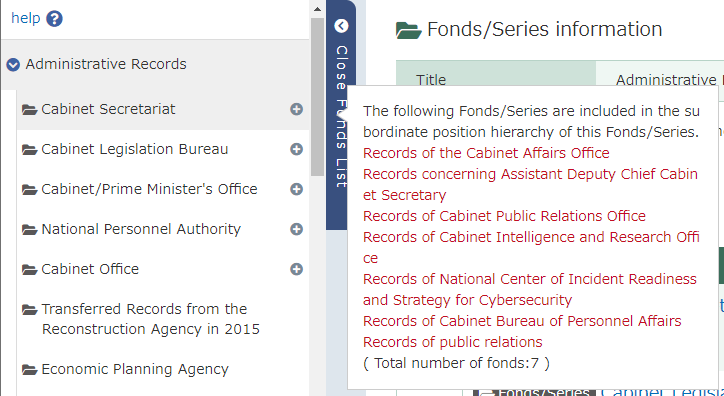Click the Economic Planning Agency folder icon
This screenshot has width=724, height=396.
pos(30,370)
